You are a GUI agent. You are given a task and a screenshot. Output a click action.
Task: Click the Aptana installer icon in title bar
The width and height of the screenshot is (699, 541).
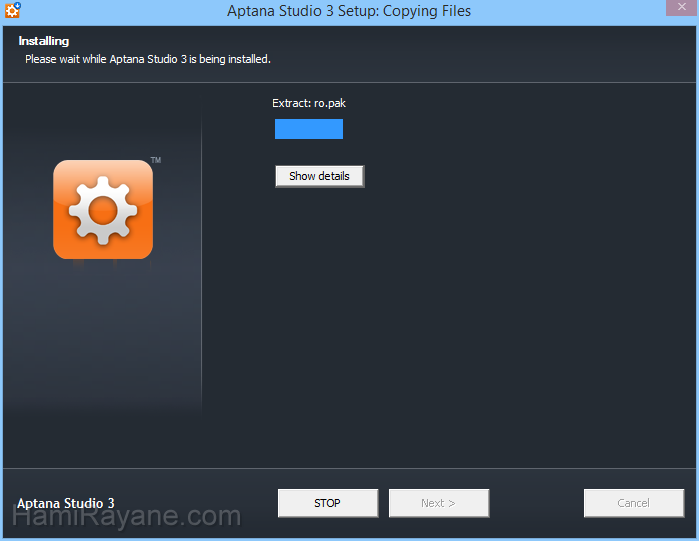point(12,10)
